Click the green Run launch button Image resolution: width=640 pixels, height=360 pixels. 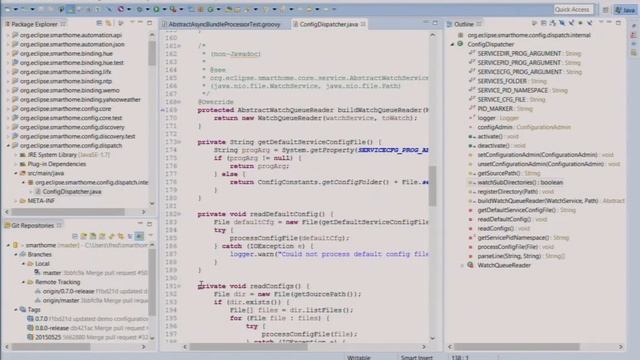click(156, 9)
